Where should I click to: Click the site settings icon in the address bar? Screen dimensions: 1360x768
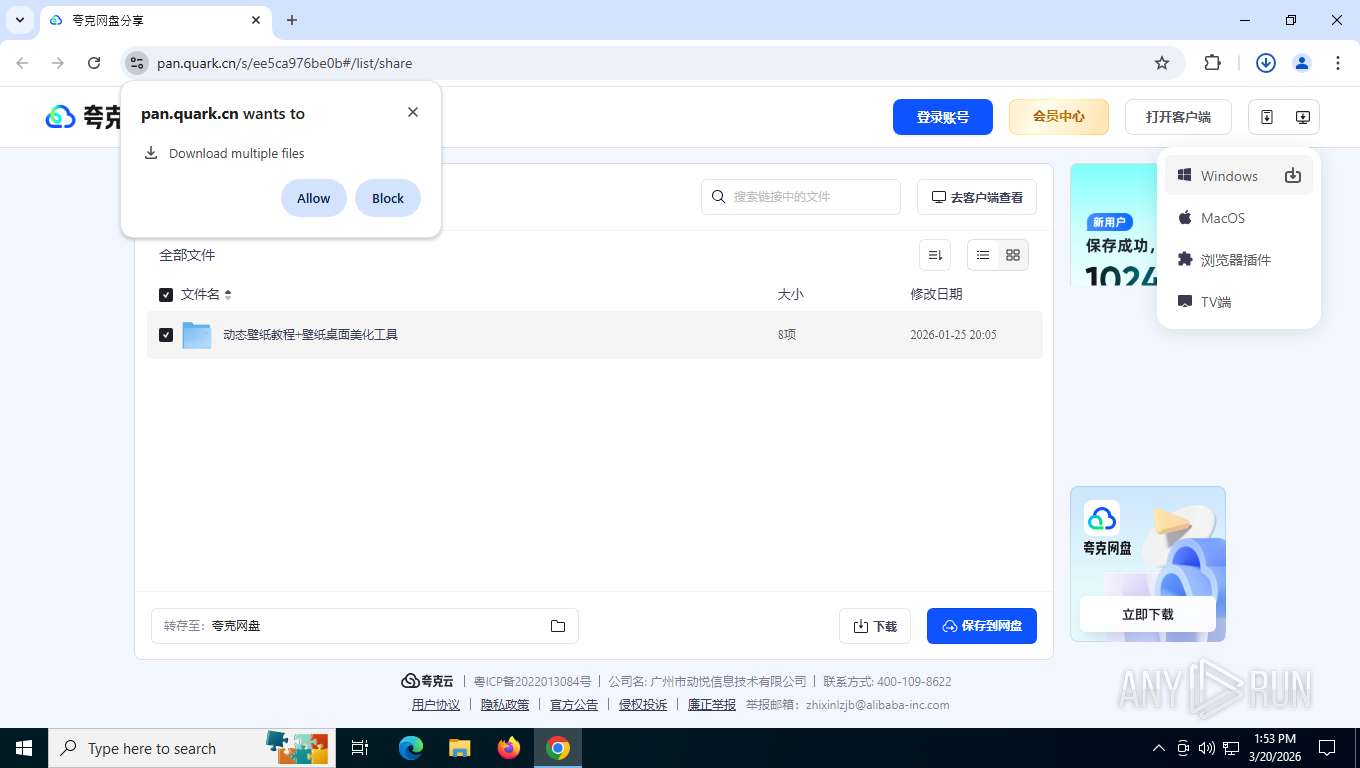pyautogui.click(x=137, y=63)
